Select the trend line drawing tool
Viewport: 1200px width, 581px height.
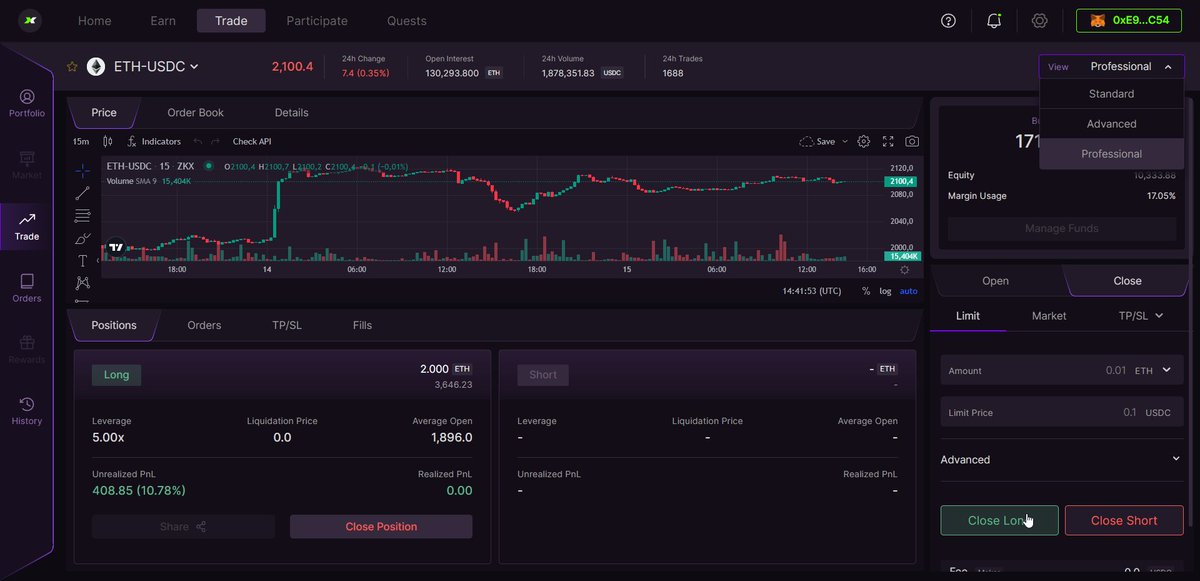[82, 193]
